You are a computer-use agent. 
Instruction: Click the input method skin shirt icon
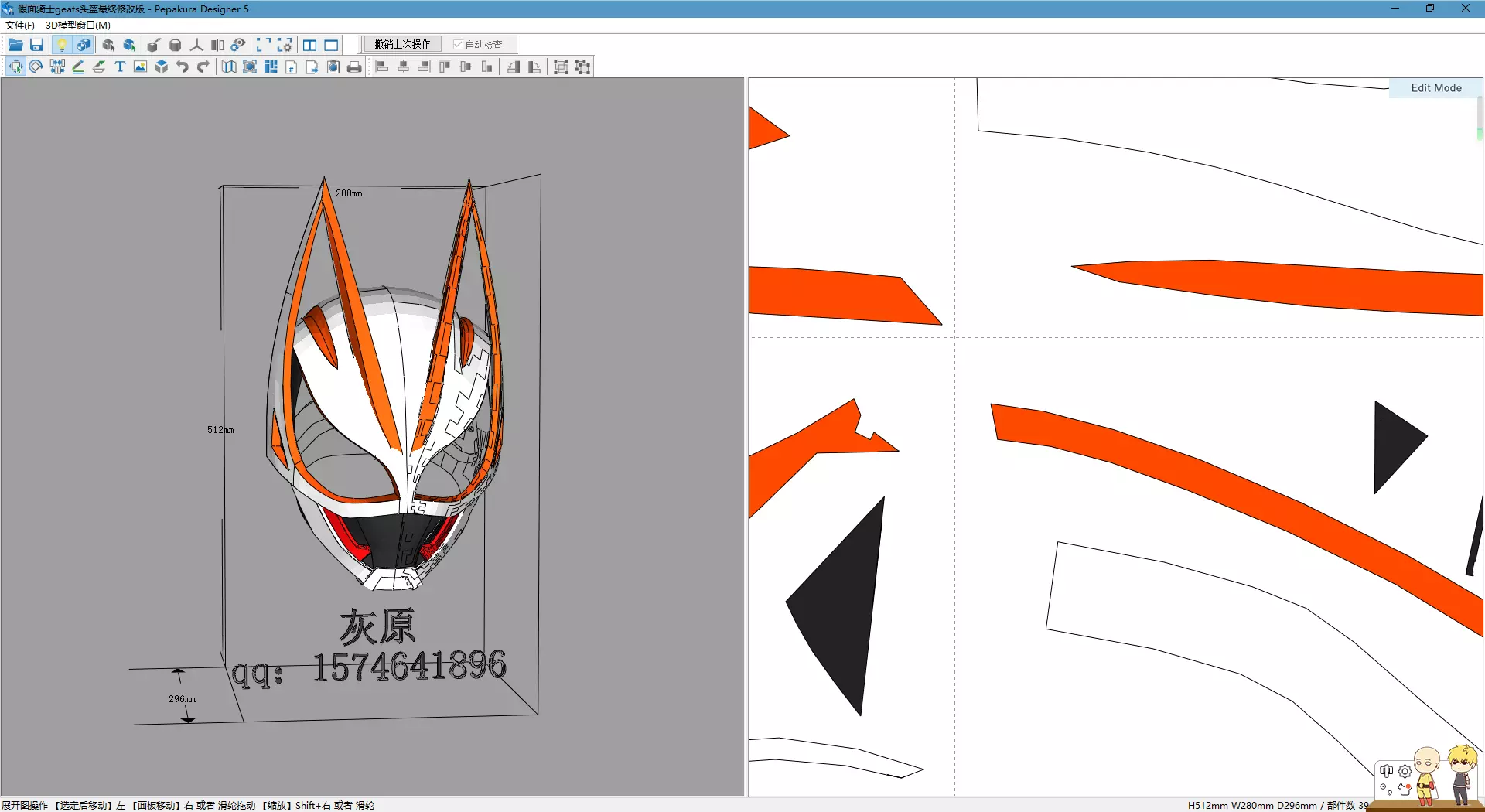tap(1405, 790)
